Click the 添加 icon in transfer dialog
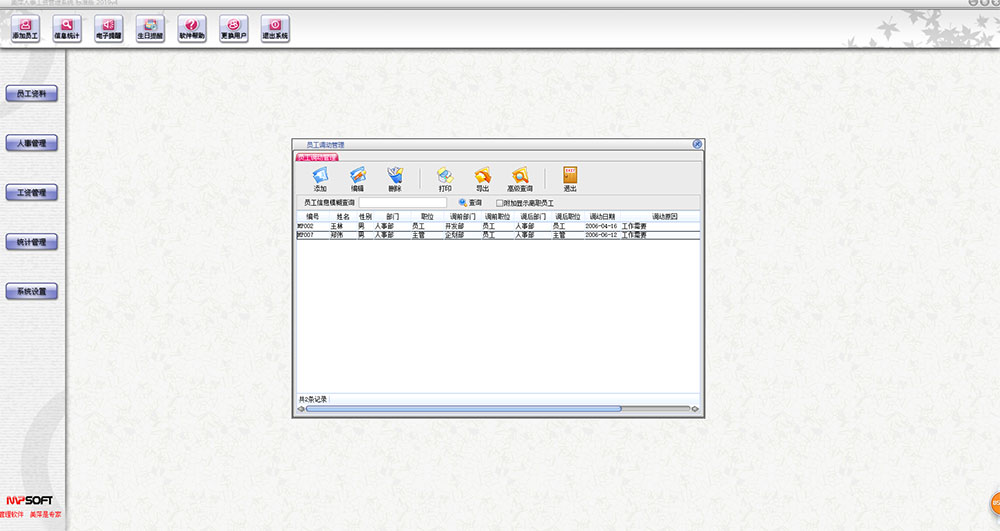Image resolution: width=1000 pixels, height=531 pixels. (320, 179)
